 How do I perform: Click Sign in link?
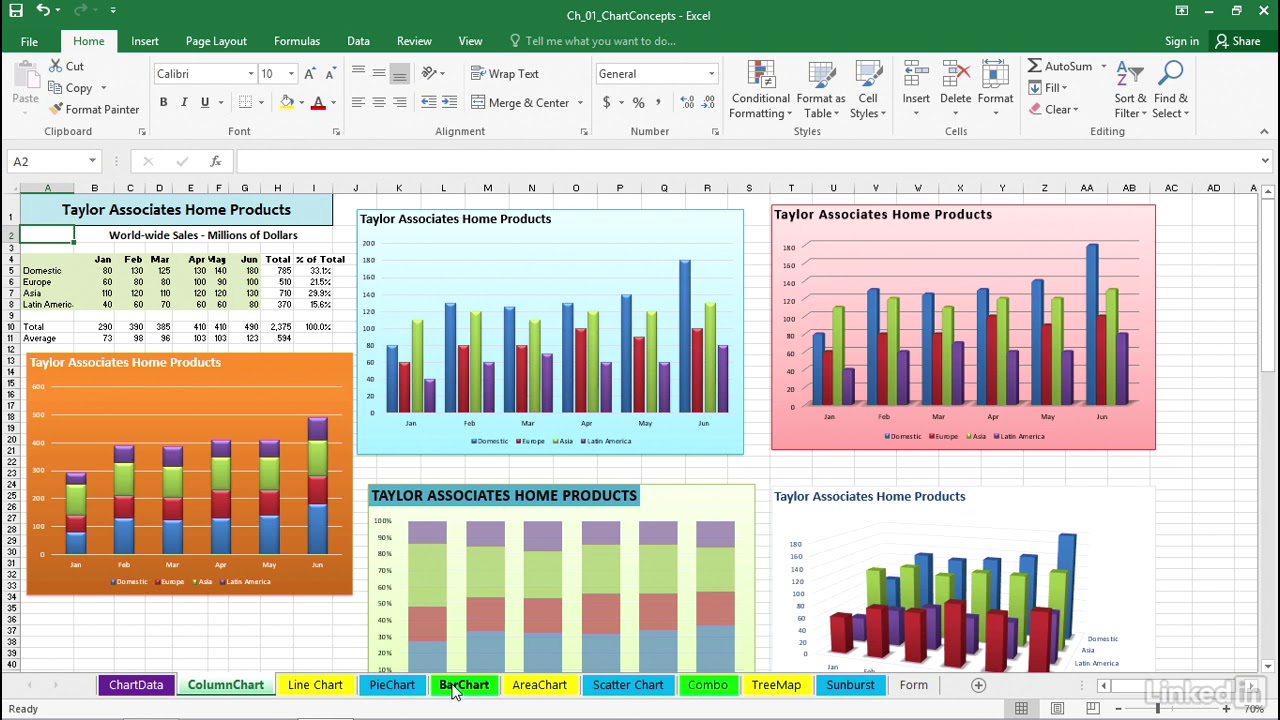(1182, 41)
